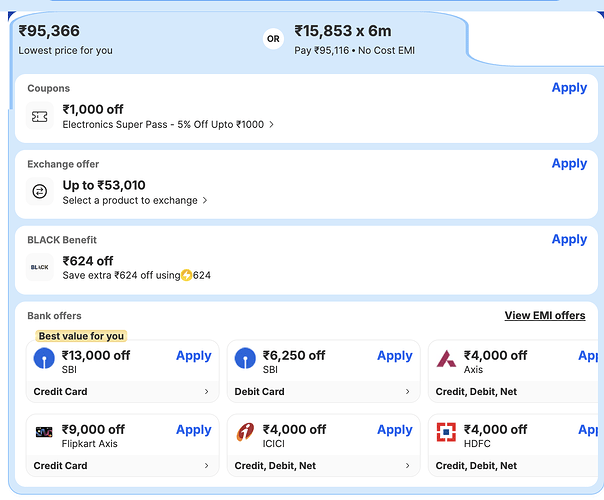Apply the BLACK benefit ₹624 off

coord(569,239)
